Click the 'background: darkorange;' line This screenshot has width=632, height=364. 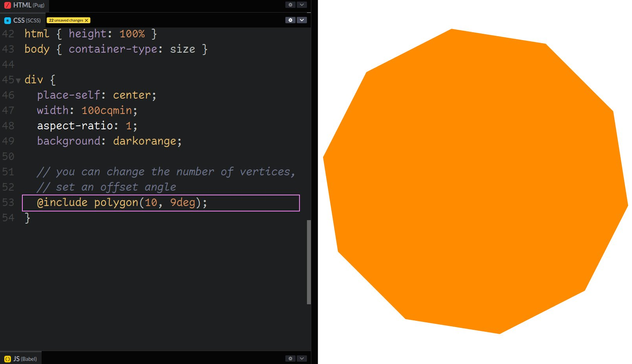pyautogui.click(x=109, y=141)
